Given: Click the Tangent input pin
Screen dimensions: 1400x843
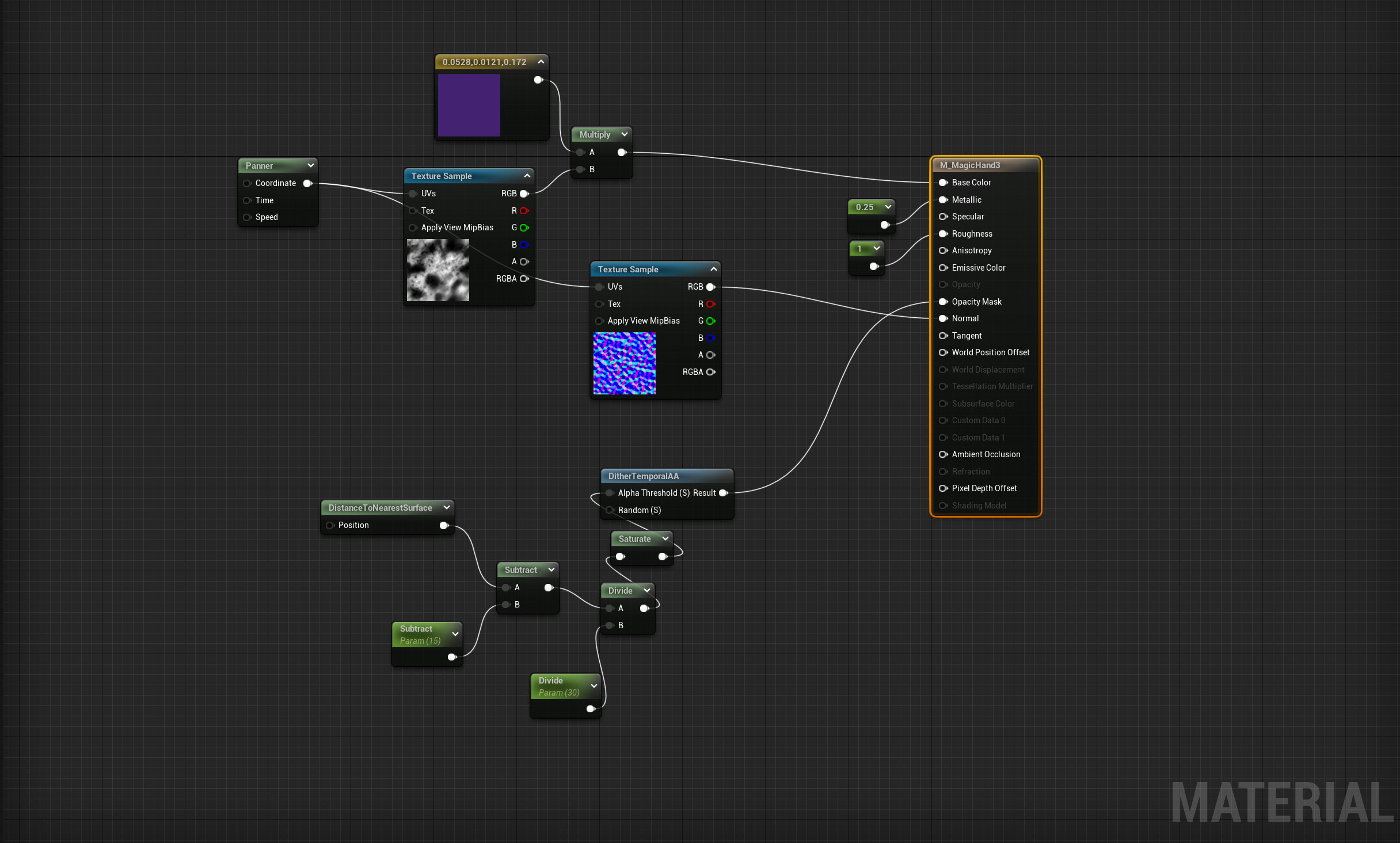Looking at the screenshot, I should 943,336.
